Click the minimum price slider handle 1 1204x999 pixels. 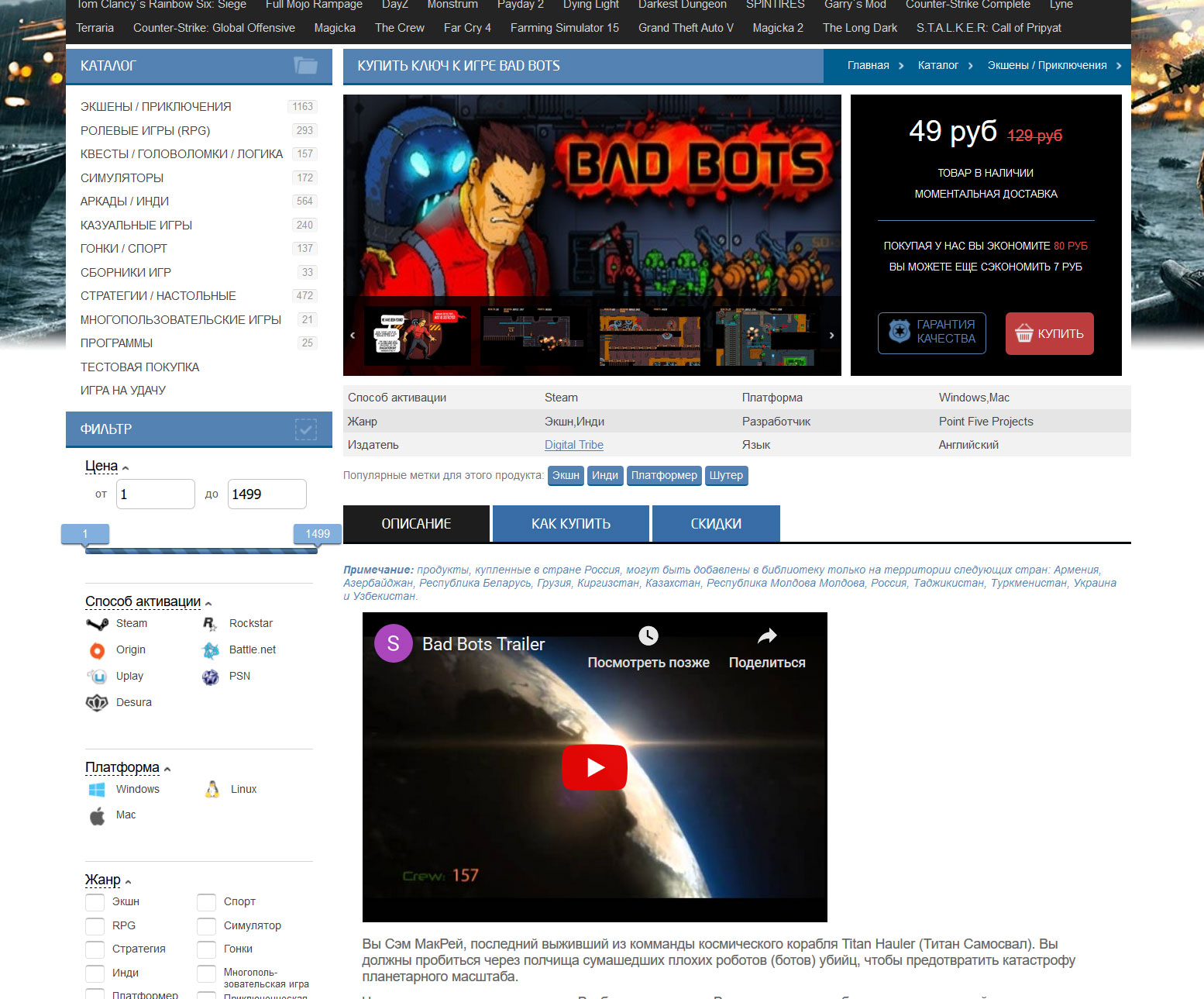tap(85, 534)
